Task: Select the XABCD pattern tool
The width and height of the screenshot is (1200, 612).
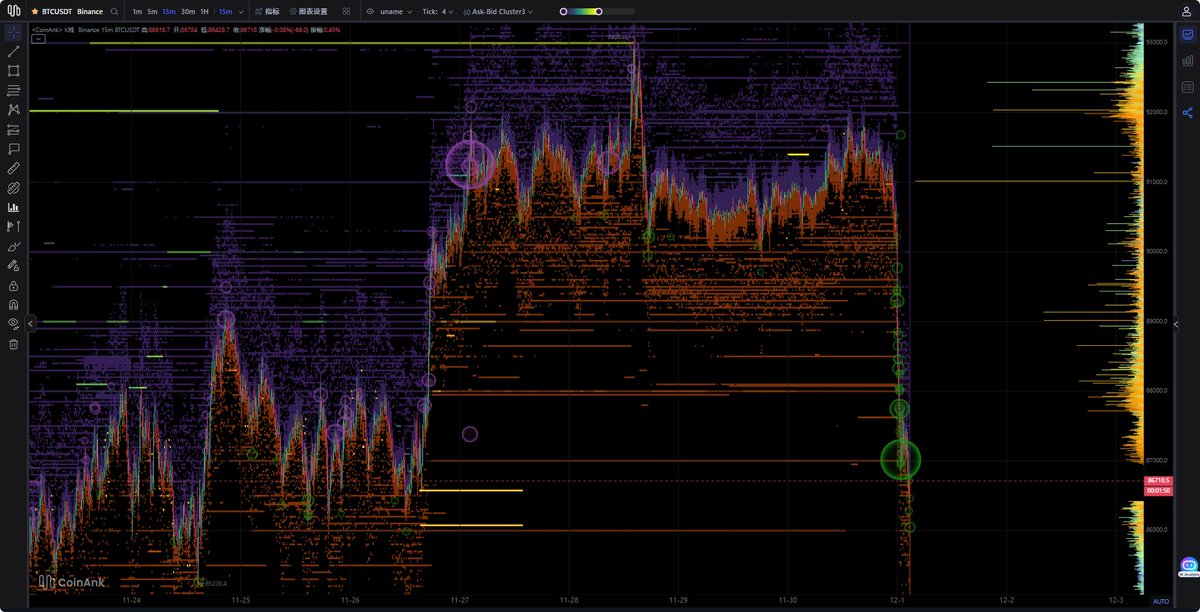Action: [x=14, y=110]
